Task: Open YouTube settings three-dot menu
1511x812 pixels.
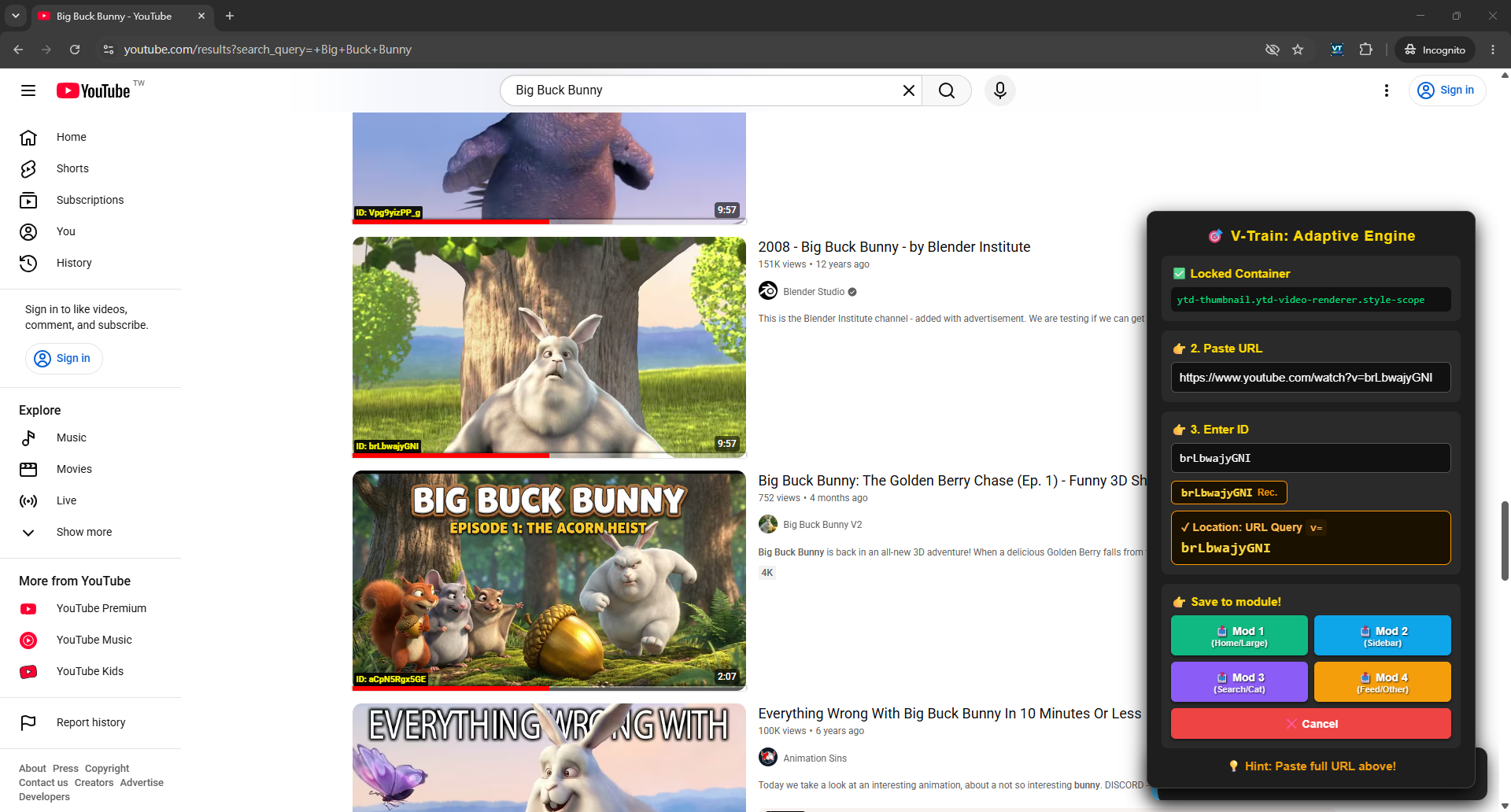Action: coord(1386,90)
